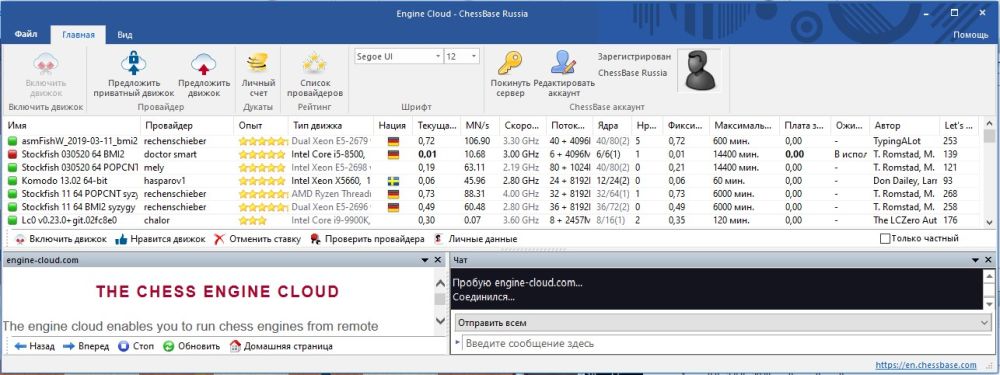This screenshot has width=1000, height=375.
Task: Sort by Опыт column header
Action: [x=261, y=126]
